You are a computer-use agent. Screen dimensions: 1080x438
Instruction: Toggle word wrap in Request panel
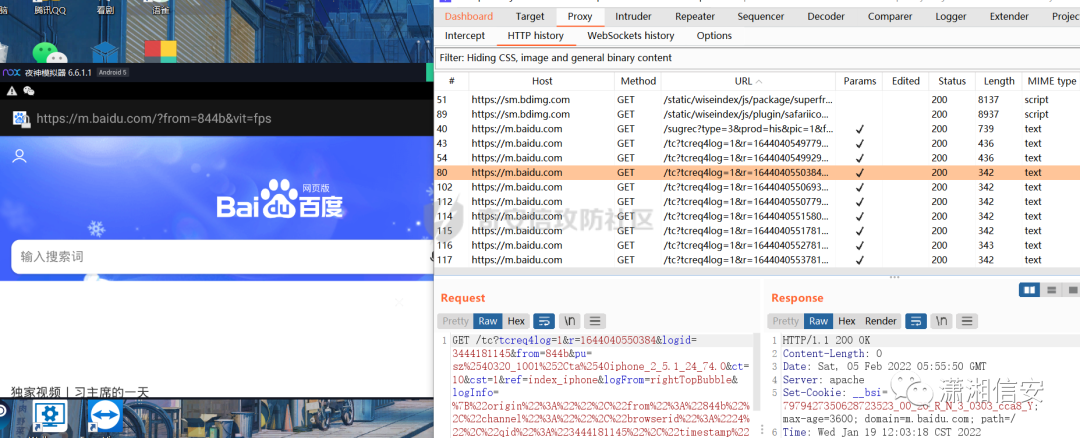pos(544,321)
